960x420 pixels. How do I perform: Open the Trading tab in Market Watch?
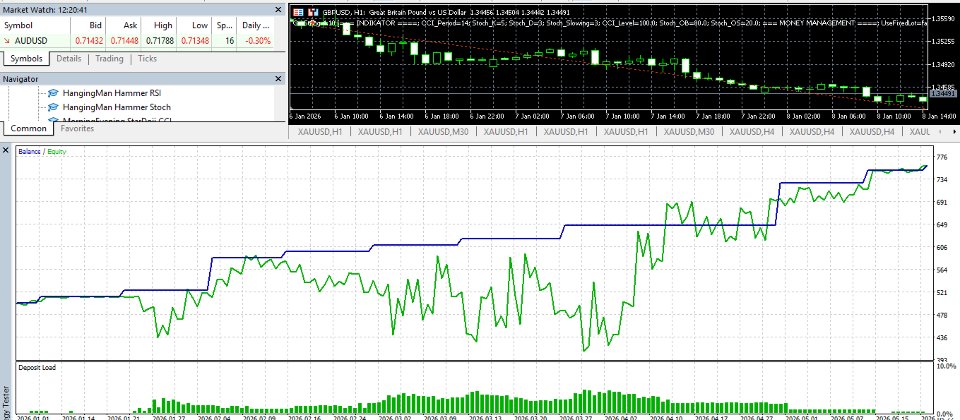(109, 59)
